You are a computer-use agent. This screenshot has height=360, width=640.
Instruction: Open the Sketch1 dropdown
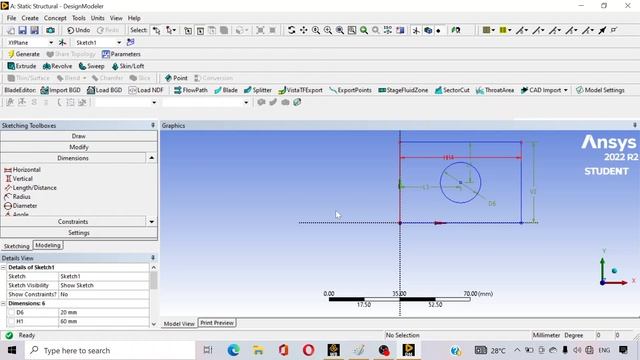119,42
